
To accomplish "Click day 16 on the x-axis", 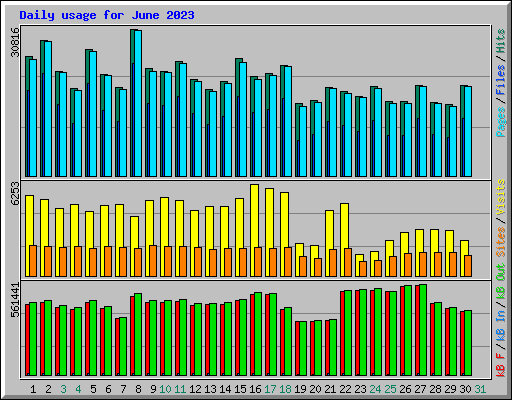I will coord(255,389).
